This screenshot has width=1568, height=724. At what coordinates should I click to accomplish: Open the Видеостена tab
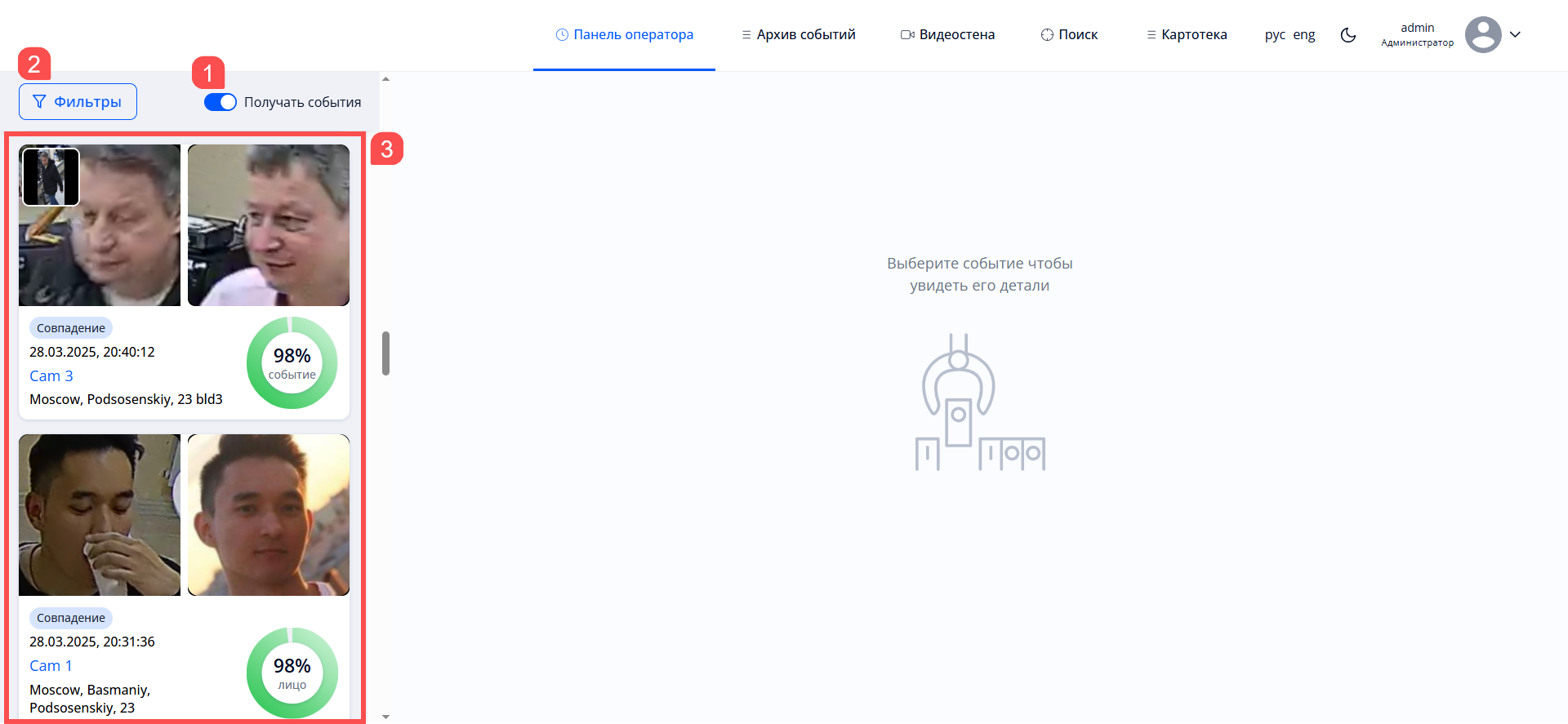pos(947,34)
